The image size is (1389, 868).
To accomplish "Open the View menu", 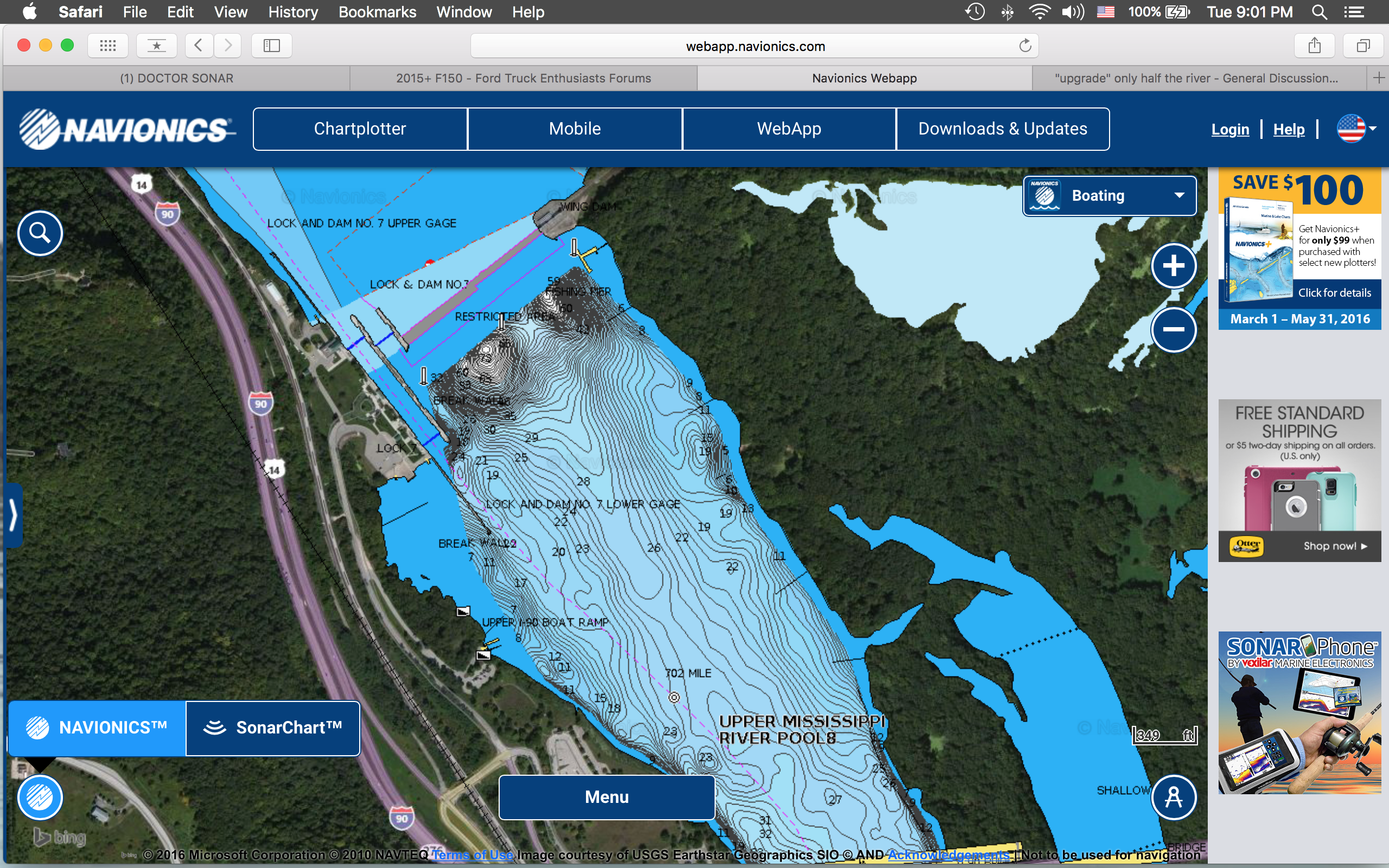I will click(231, 11).
